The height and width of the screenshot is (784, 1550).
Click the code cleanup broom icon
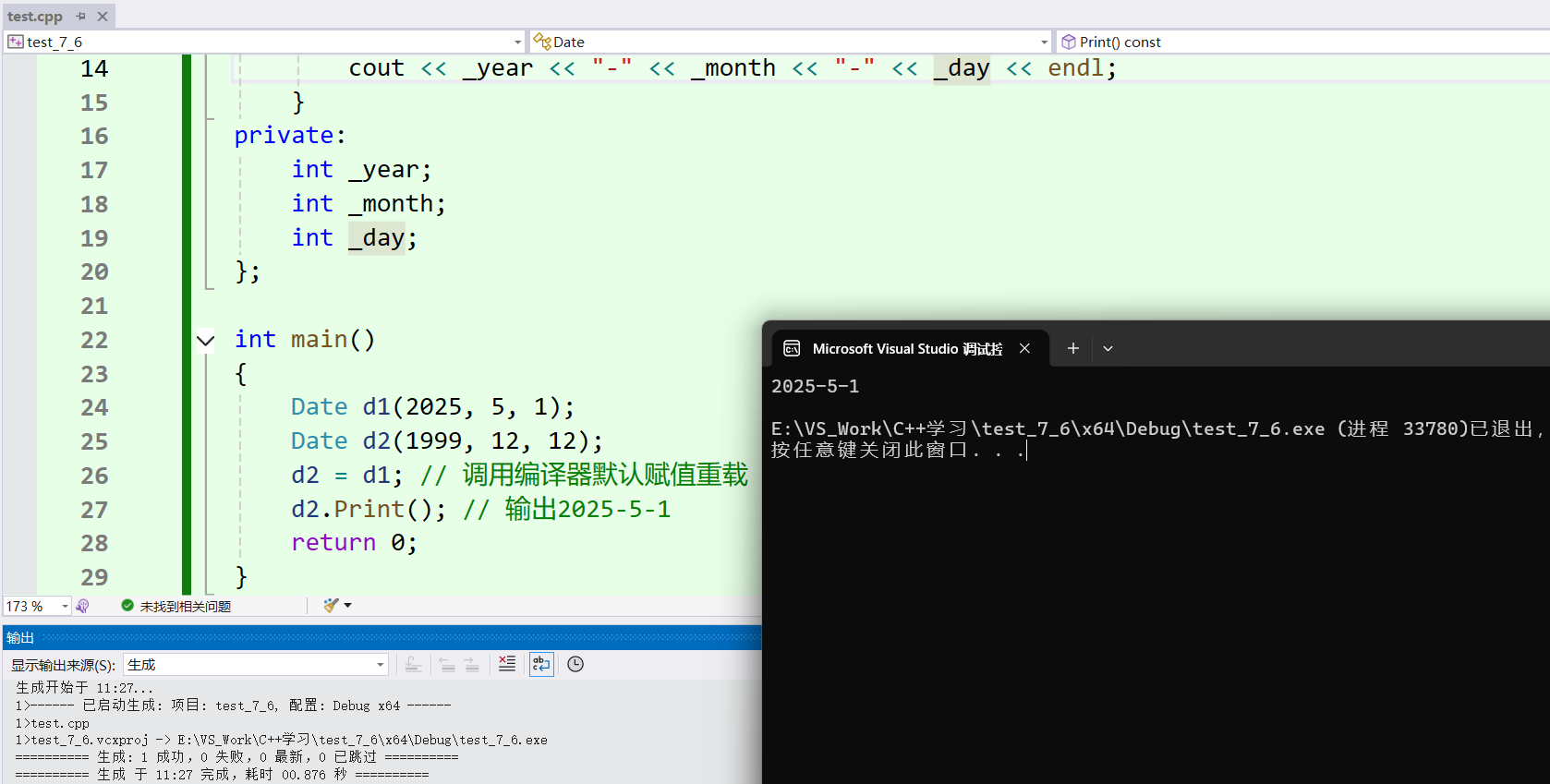pyautogui.click(x=331, y=606)
